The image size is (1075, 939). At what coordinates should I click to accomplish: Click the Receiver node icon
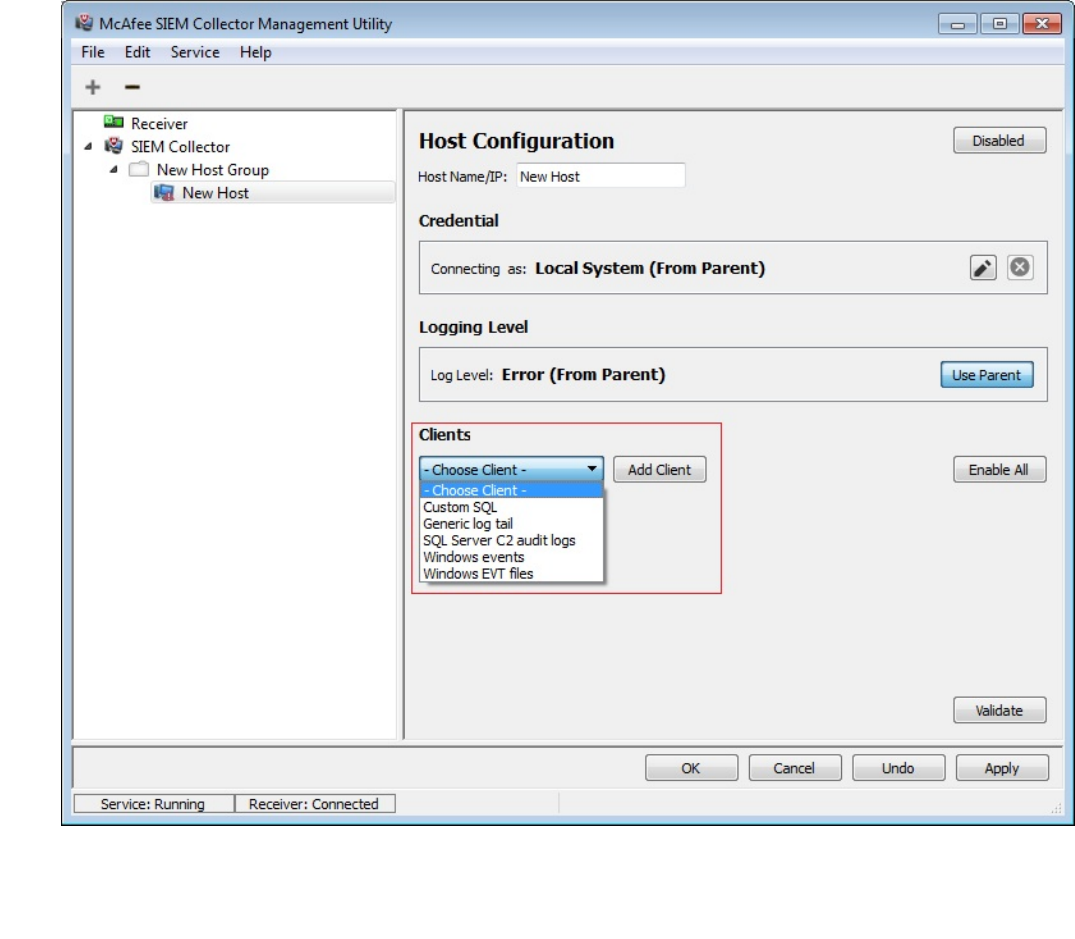pos(114,123)
